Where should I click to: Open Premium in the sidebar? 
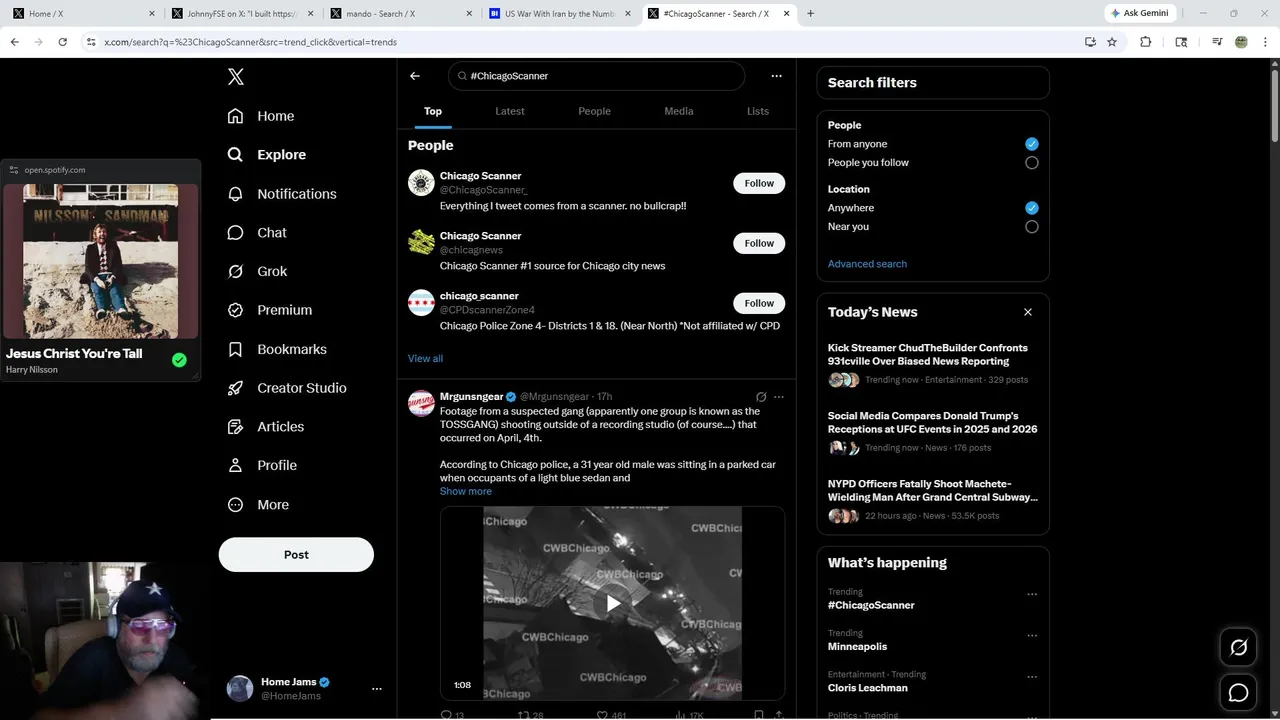pos(270,310)
